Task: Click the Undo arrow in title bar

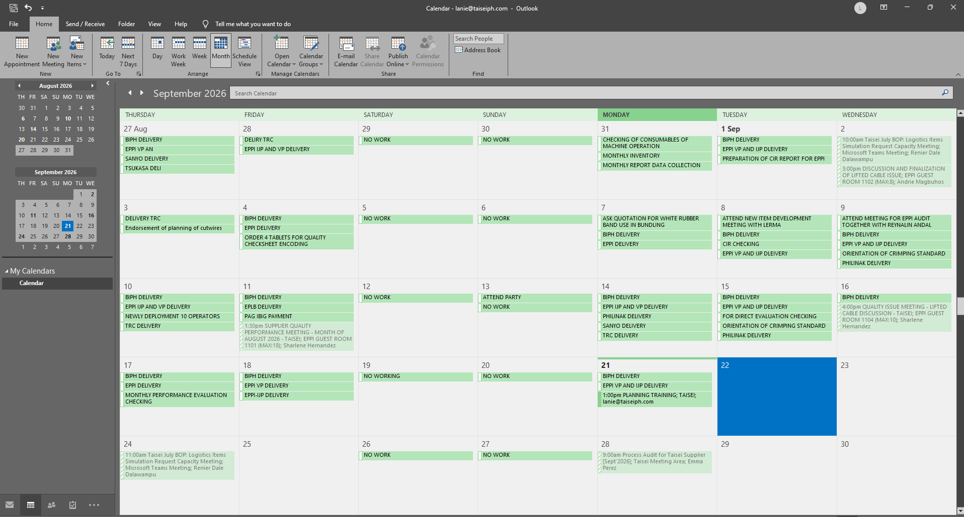Action: (28, 8)
